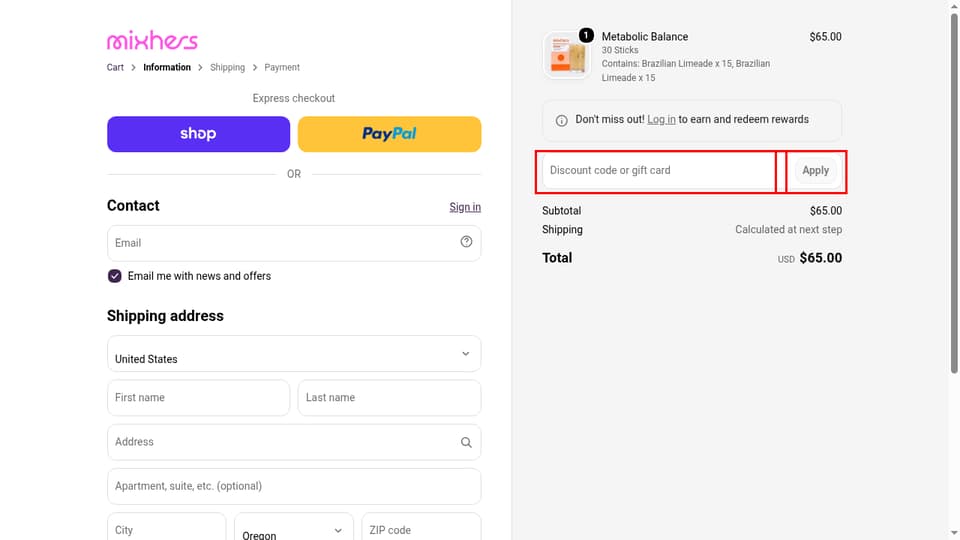Apply the discount code

click(816, 170)
